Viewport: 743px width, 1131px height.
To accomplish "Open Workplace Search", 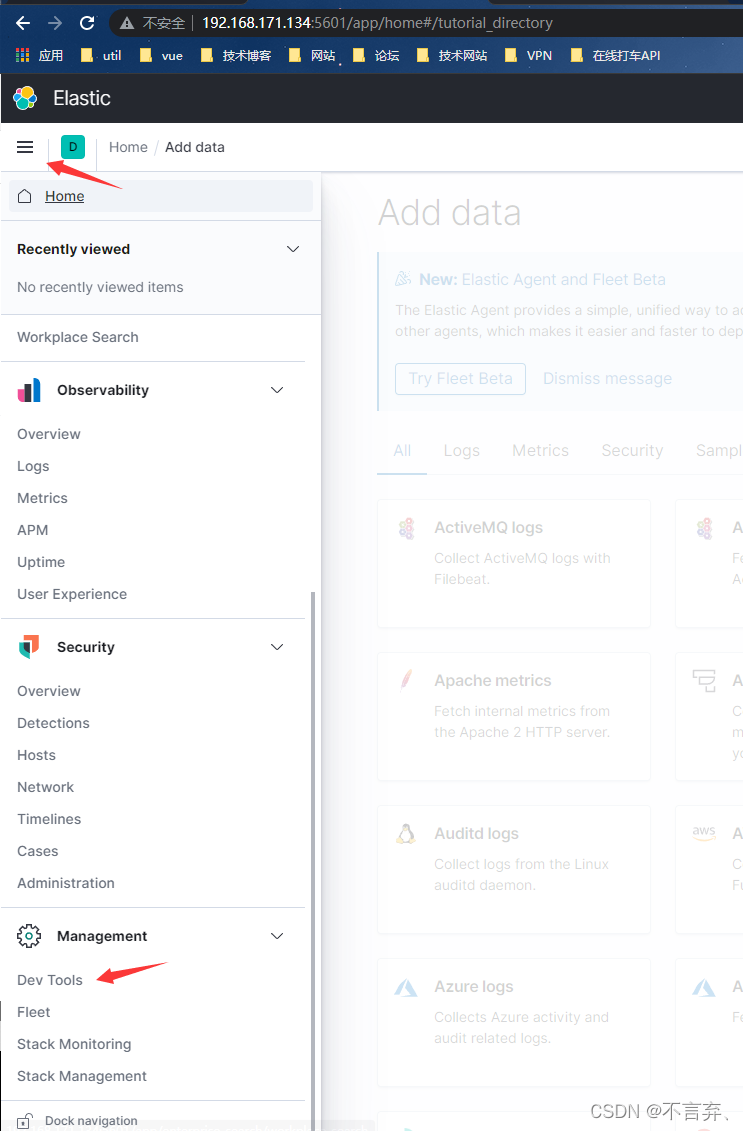I will coord(78,338).
